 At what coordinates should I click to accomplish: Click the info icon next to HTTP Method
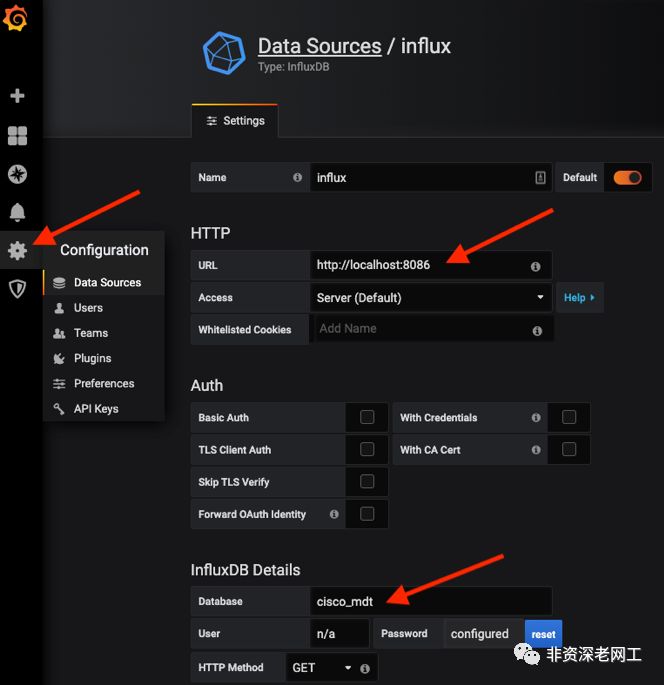[x=365, y=668]
